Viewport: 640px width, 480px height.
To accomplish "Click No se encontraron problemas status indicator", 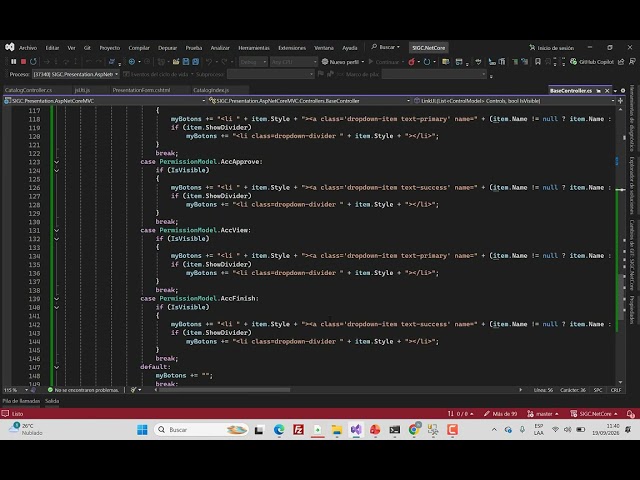I will [x=83, y=390].
